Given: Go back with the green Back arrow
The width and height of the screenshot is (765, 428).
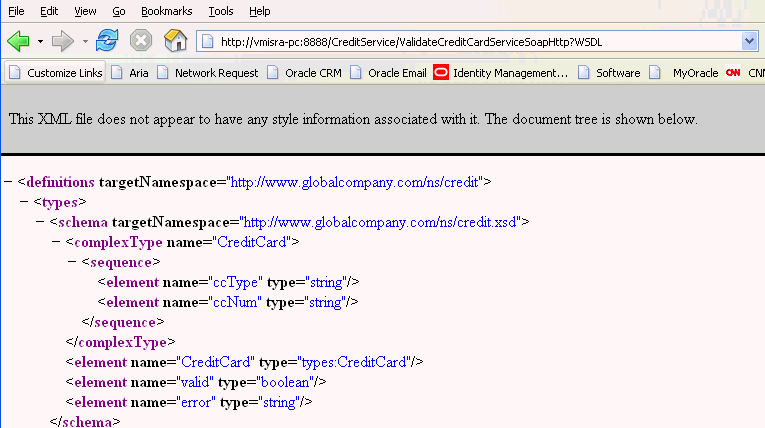Looking at the screenshot, I should click(x=19, y=41).
